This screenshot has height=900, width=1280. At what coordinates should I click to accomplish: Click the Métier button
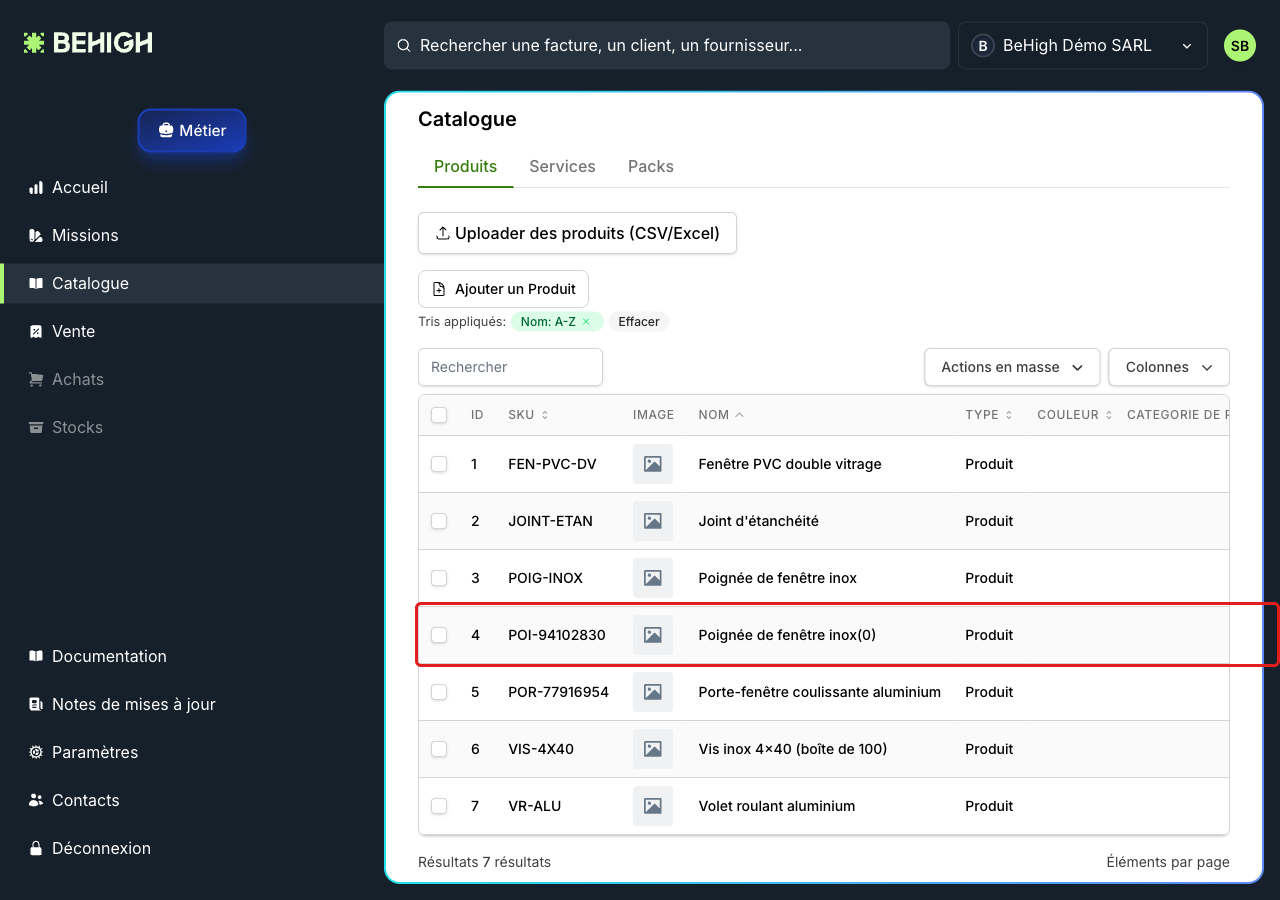click(192, 131)
